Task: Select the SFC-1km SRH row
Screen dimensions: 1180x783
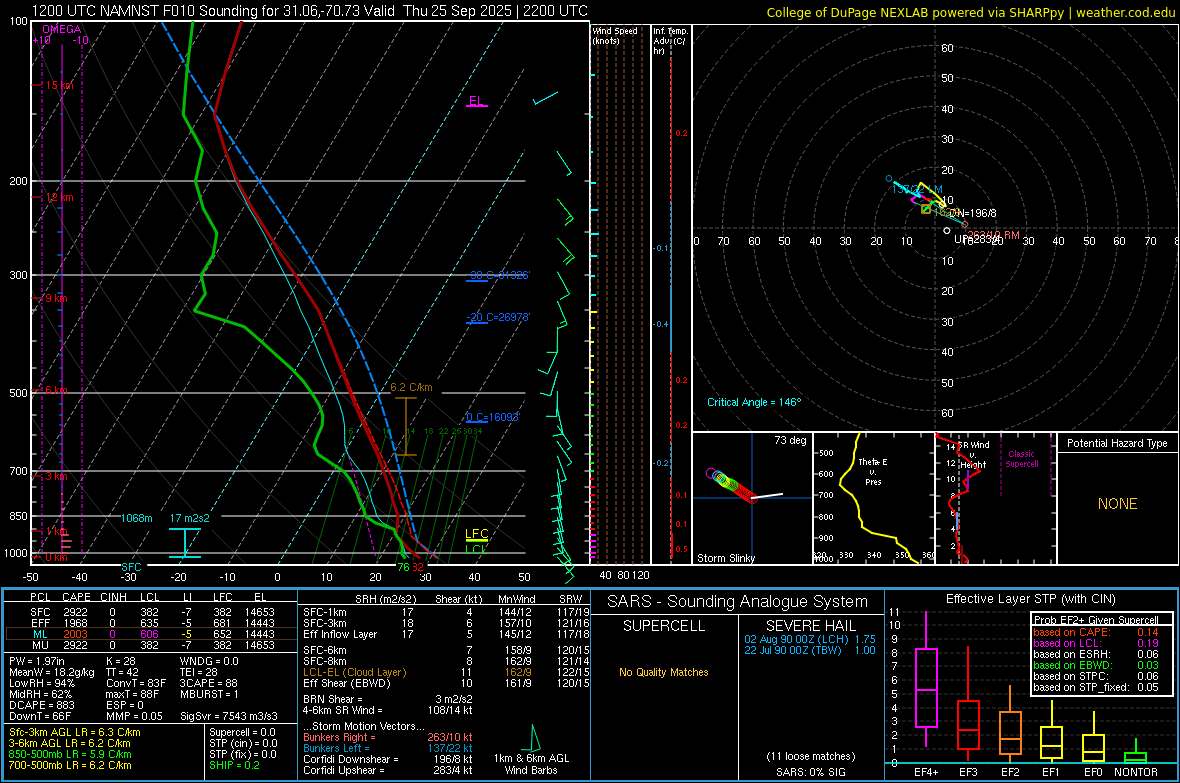Action: [x=445, y=612]
